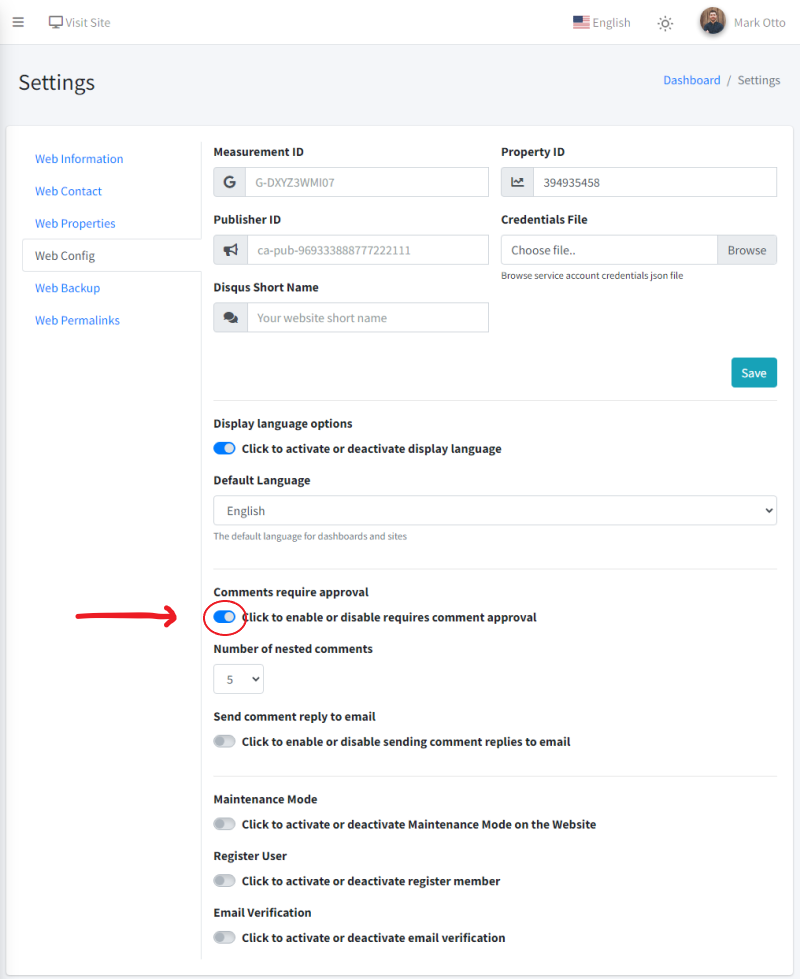Select the Web Permalinks section
The width and height of the screenshot is (800, 979).
pyautogui.click(x=77, y=319)
